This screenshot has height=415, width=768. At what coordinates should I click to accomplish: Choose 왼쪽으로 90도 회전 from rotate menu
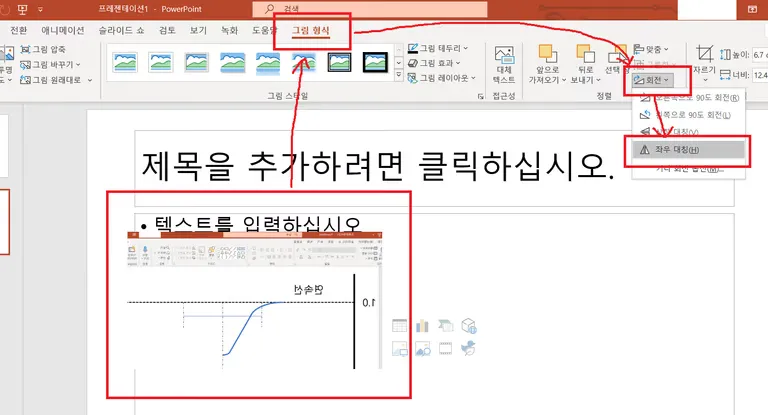[690, 115]
